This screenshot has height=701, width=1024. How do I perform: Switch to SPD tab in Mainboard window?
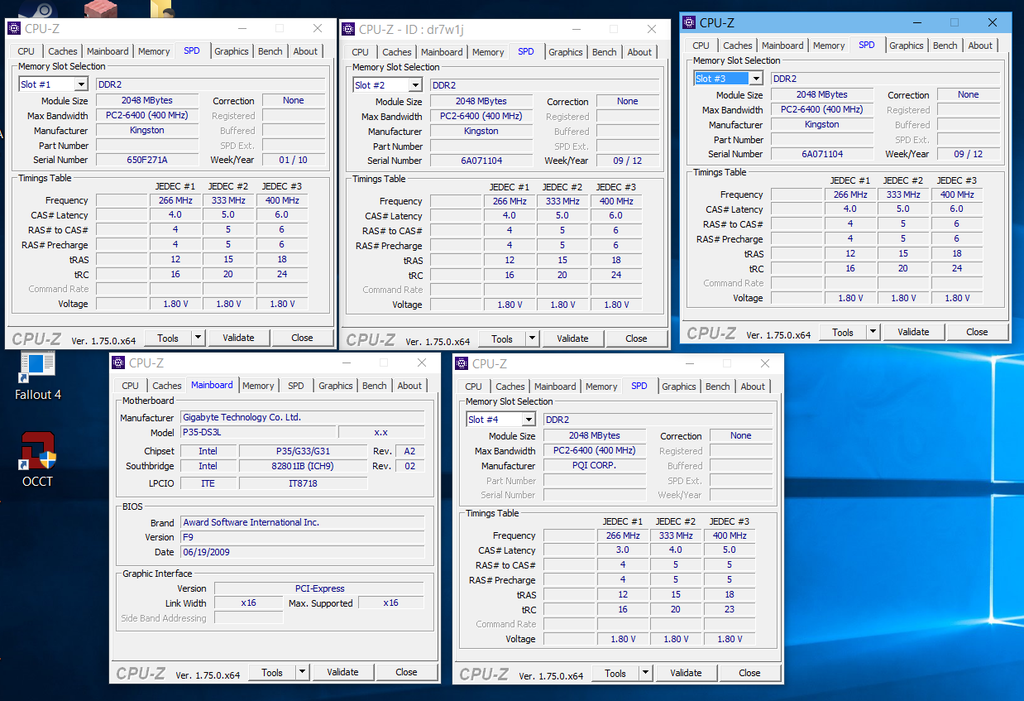point(296,385)
